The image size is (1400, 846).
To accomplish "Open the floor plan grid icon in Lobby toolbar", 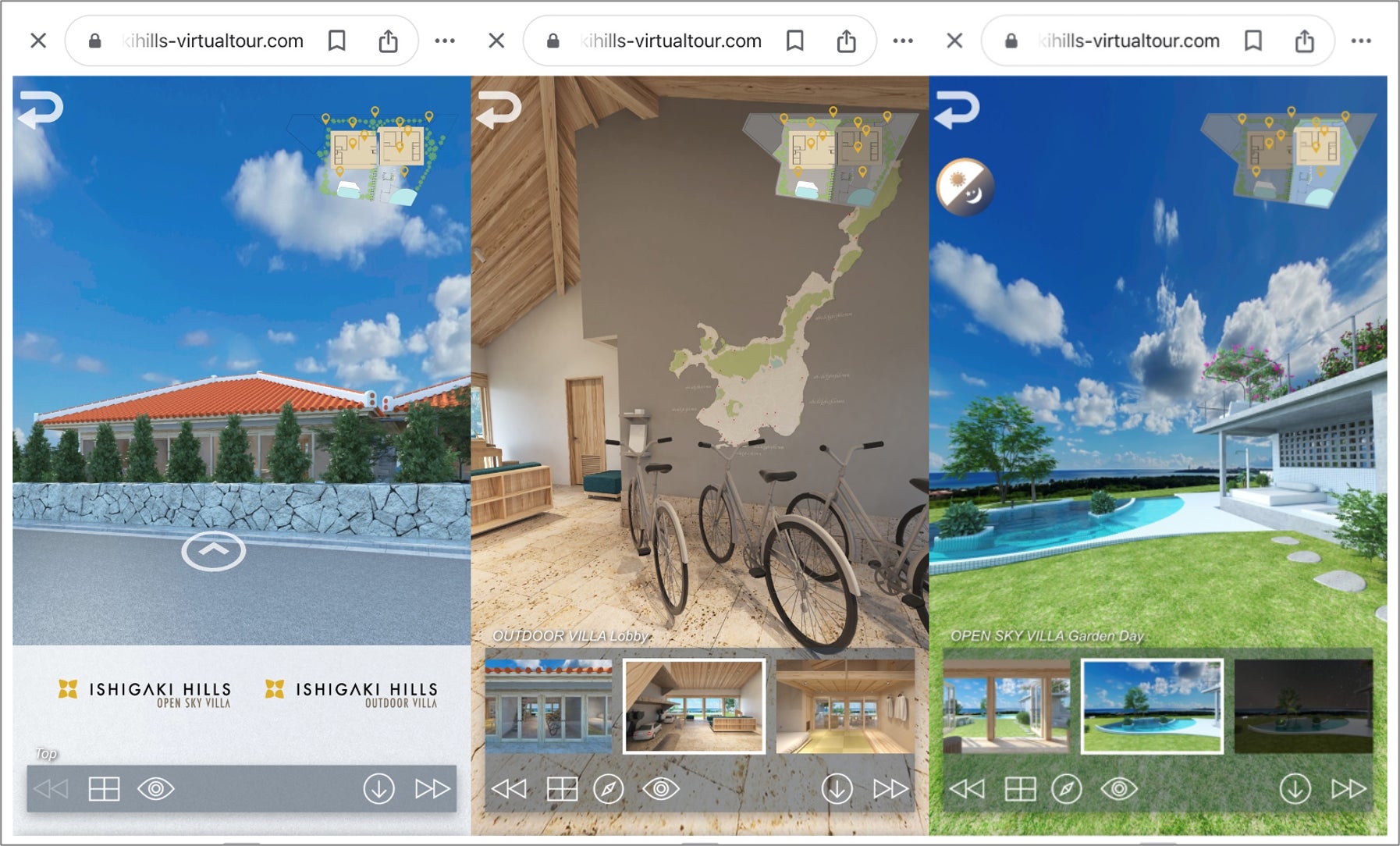I will (562, 789).
